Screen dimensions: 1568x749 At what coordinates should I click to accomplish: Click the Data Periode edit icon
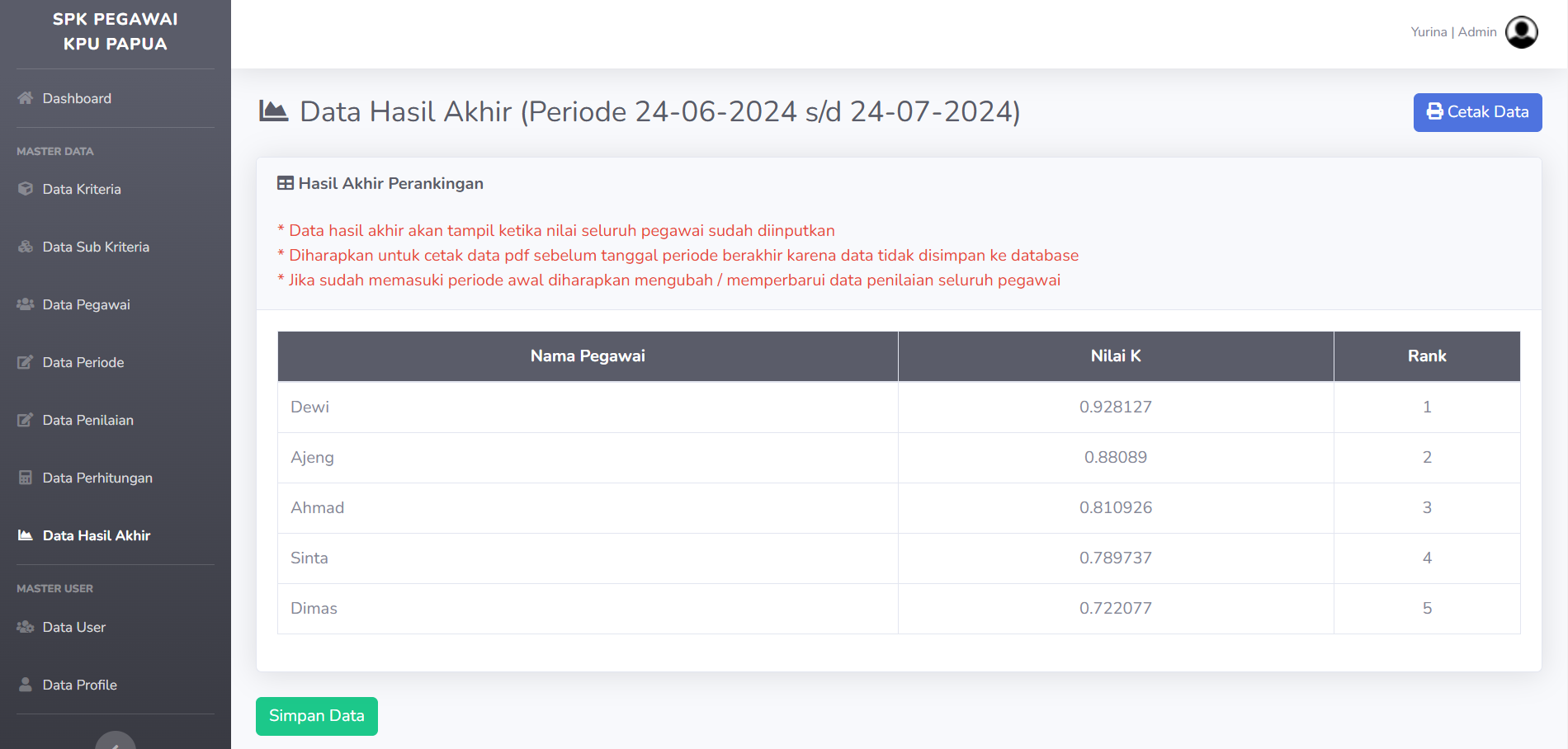pyautogui.click(x=26, y=362)
